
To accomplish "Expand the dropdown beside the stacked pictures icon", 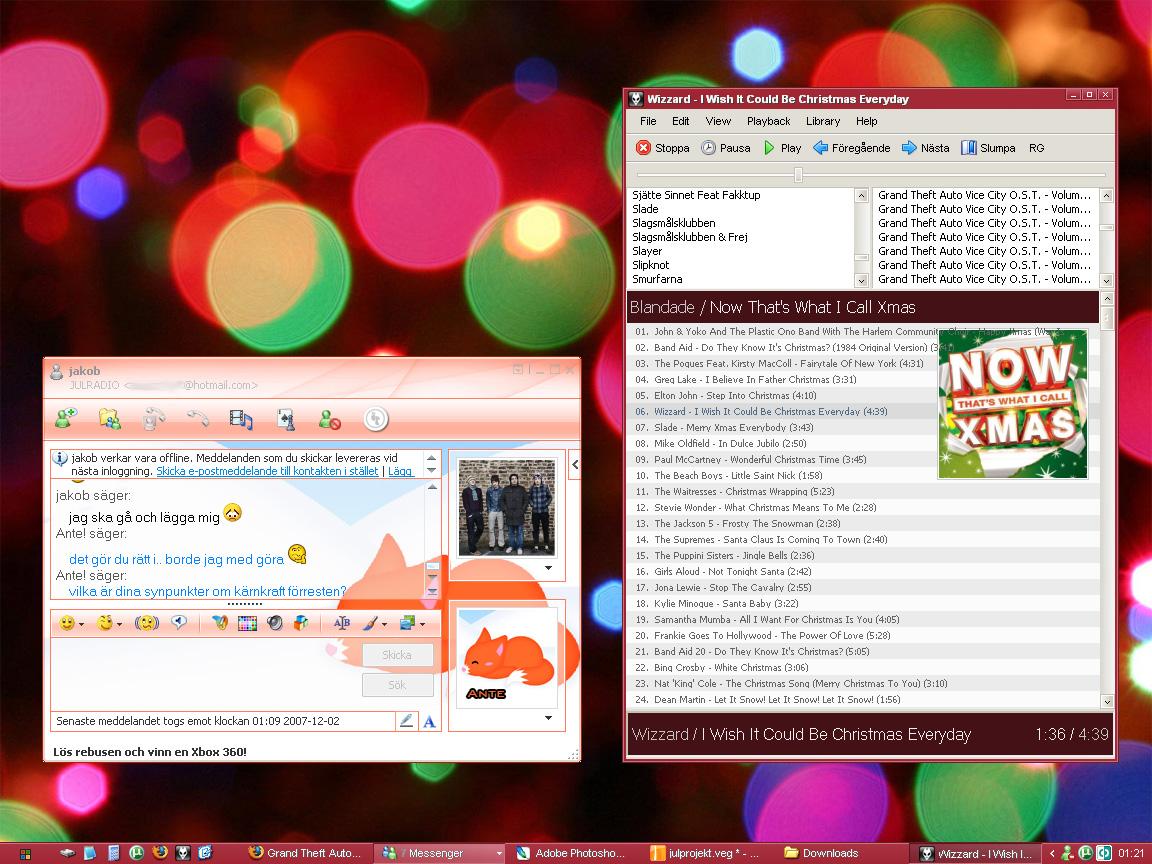I will coord(422,624).
